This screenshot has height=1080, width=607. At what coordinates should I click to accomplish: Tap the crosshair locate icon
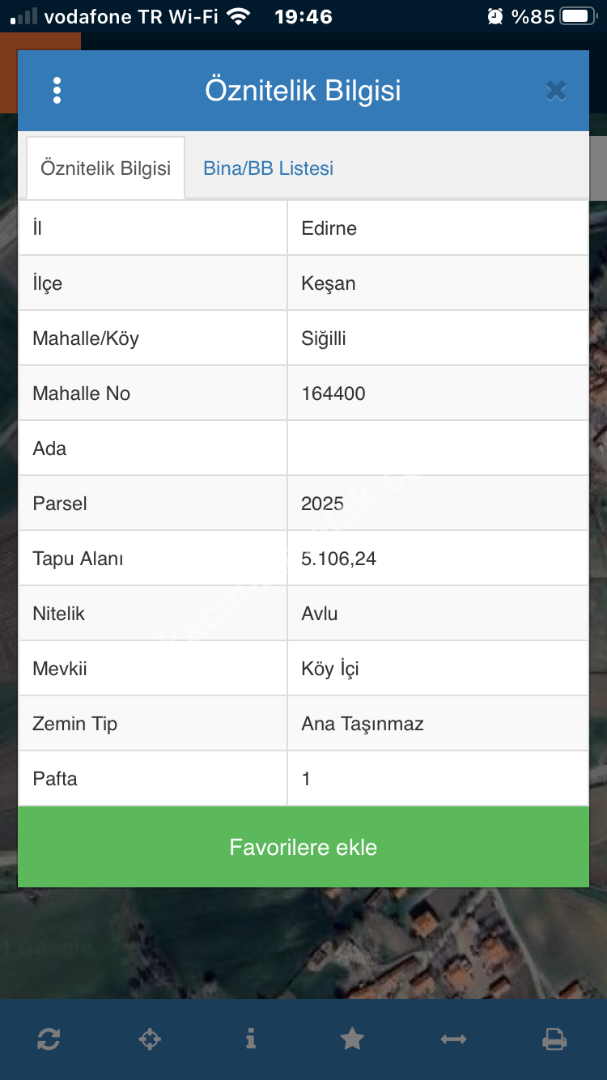[149, 1039]
